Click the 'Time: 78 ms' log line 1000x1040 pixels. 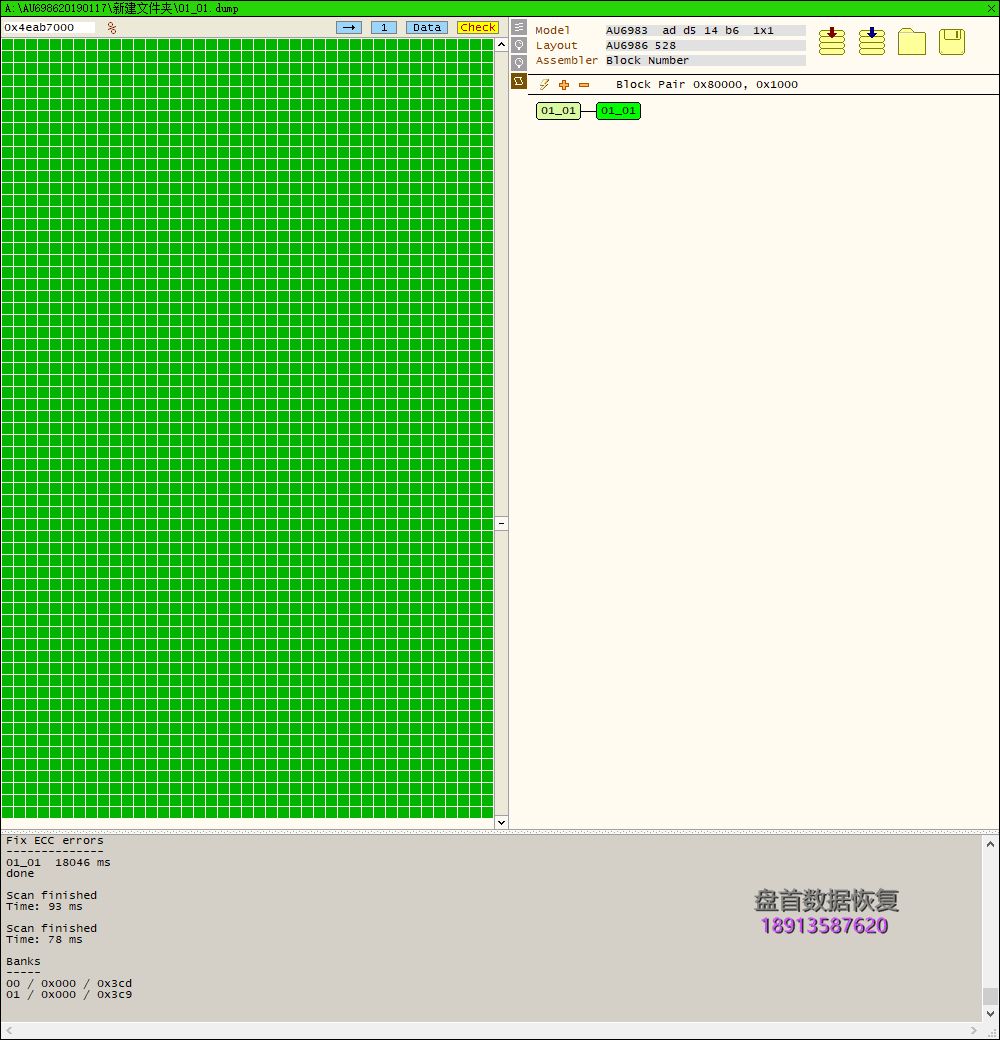point(44,939)
